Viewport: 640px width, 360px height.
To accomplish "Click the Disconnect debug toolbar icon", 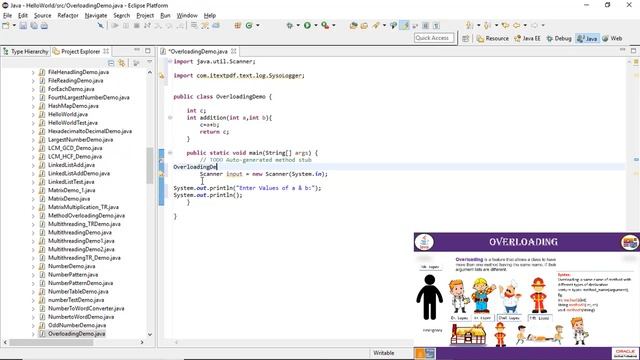I will 147,25.
